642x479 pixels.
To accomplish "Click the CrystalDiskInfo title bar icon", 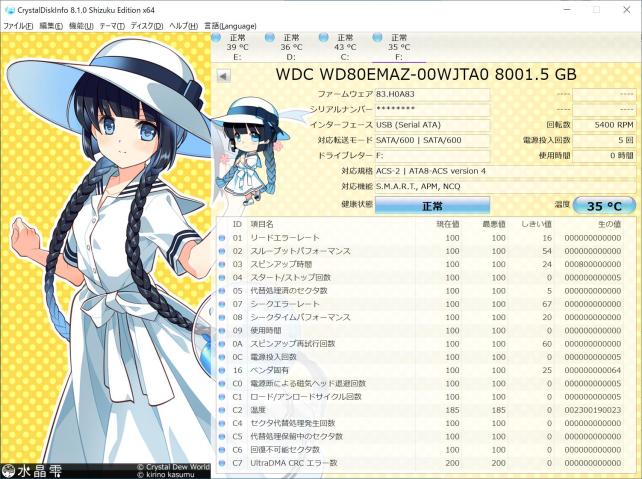I will click(x=10, y=10).
